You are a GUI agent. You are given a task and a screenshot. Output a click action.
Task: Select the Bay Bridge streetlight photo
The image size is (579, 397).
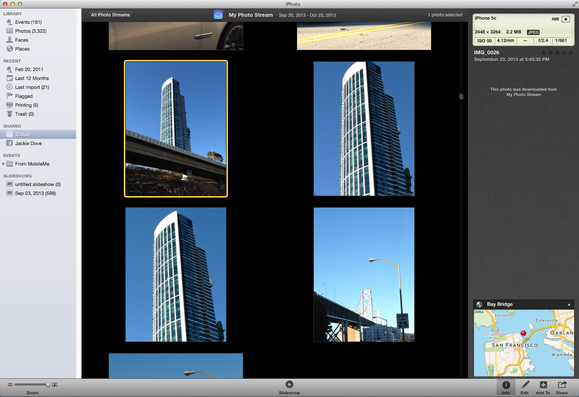(x=364, y=274)
